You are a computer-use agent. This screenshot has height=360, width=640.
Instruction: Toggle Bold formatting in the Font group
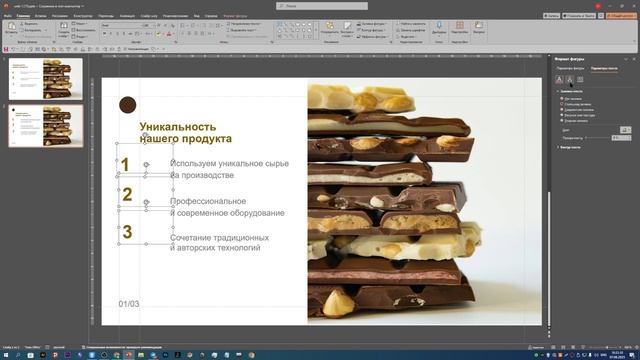104,34
